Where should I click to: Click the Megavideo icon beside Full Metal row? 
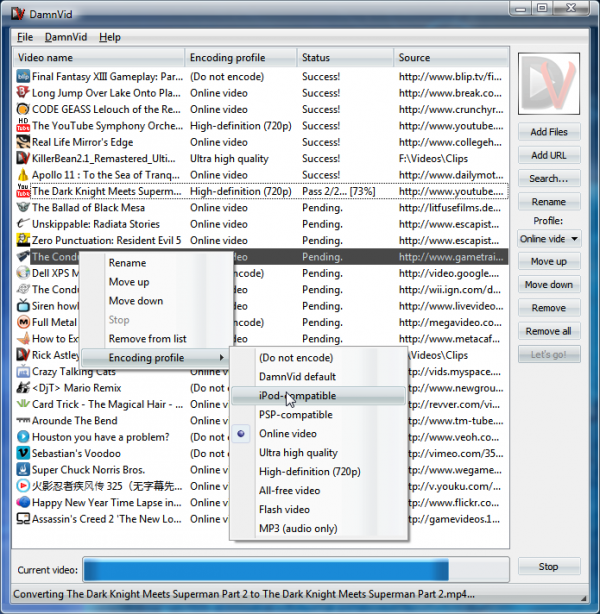pos(23,322)
